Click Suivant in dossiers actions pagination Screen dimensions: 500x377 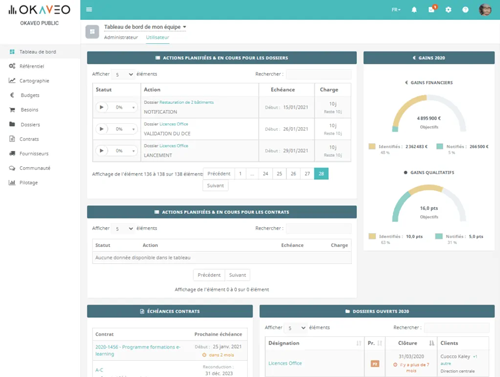[215, 185]
